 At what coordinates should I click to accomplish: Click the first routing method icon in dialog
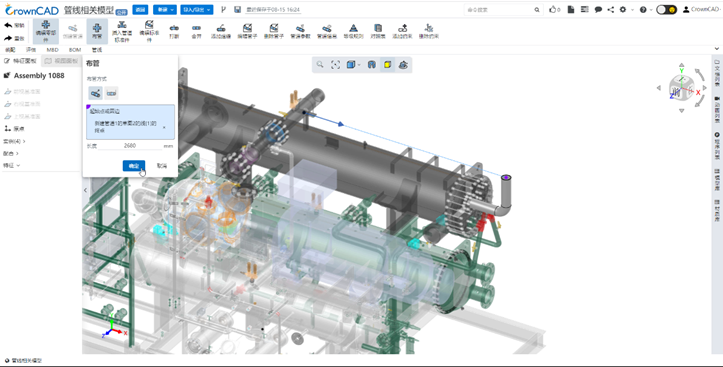click(95, 93)
